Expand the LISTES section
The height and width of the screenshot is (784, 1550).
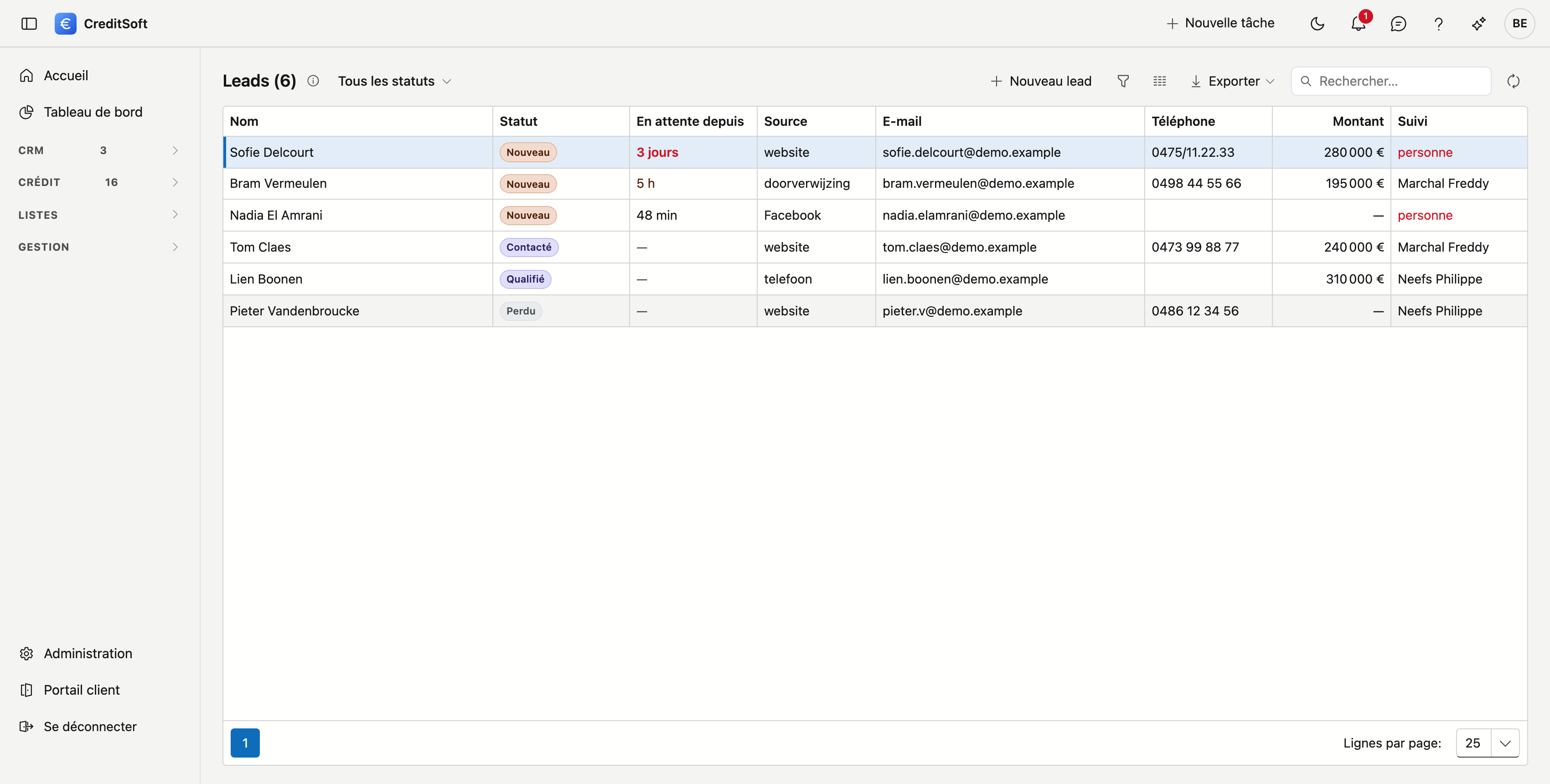pyautogui.click(x=99, y=215)
